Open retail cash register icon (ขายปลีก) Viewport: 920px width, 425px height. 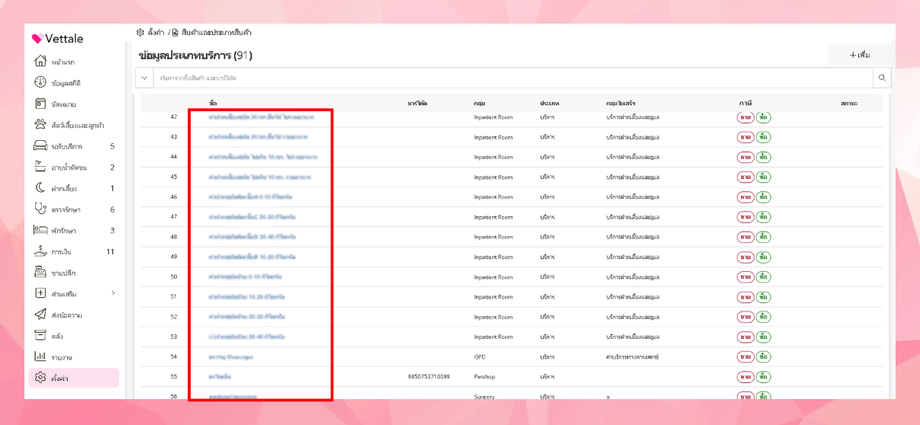[x=40, y=273]
